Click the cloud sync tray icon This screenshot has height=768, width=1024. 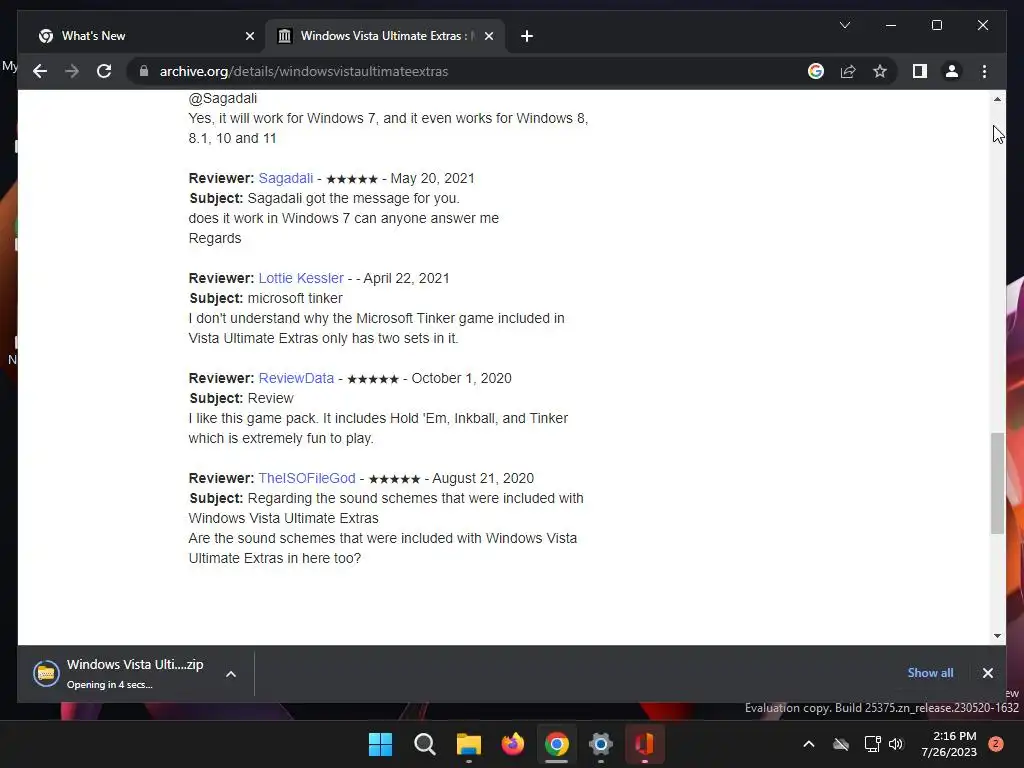(x=841, y=744)
